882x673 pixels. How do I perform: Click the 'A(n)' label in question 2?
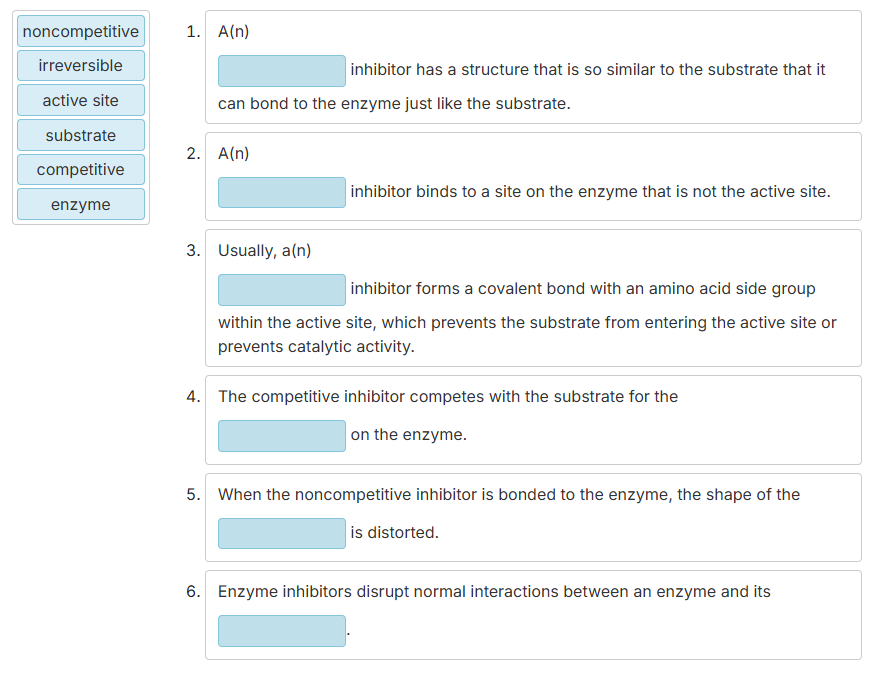[x=233, y=154]
